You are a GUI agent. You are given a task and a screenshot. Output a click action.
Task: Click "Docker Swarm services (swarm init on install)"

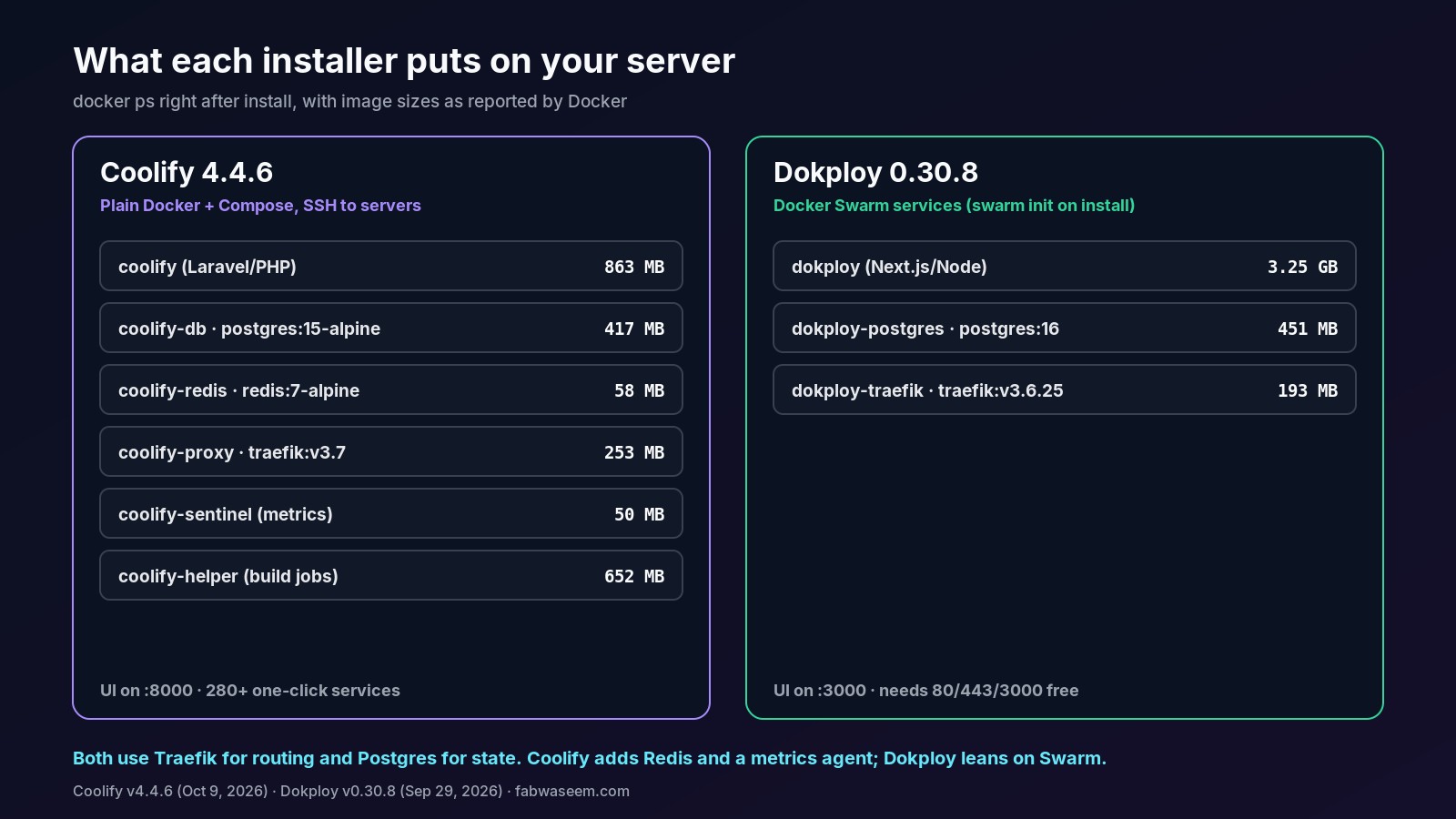pos(954,206)
